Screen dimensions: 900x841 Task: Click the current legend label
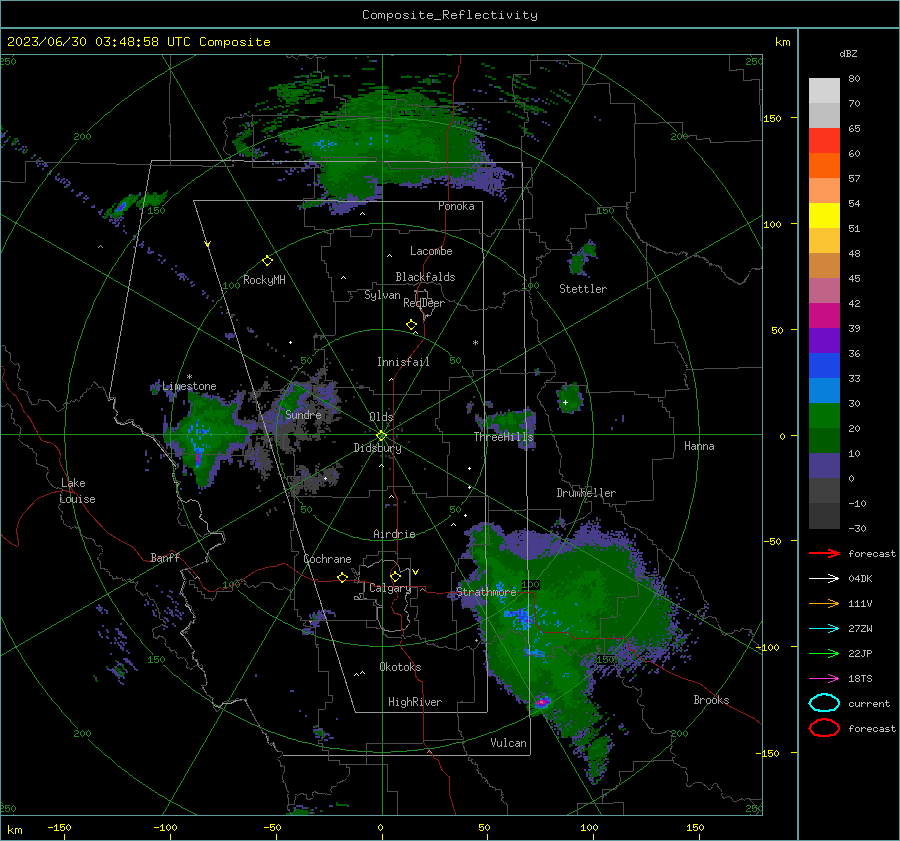coord(868,703)
